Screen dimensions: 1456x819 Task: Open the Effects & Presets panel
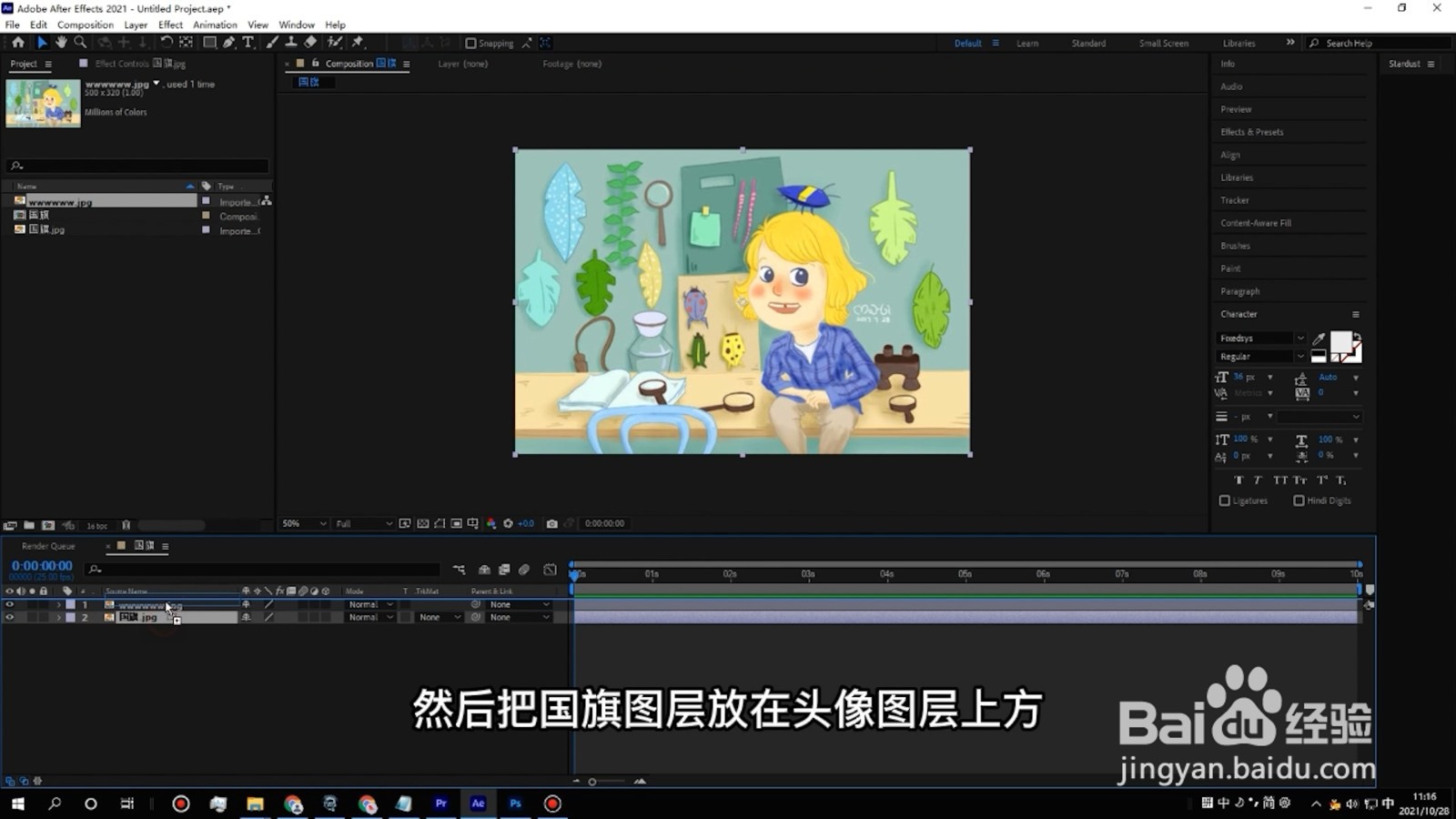[1252, 132]
